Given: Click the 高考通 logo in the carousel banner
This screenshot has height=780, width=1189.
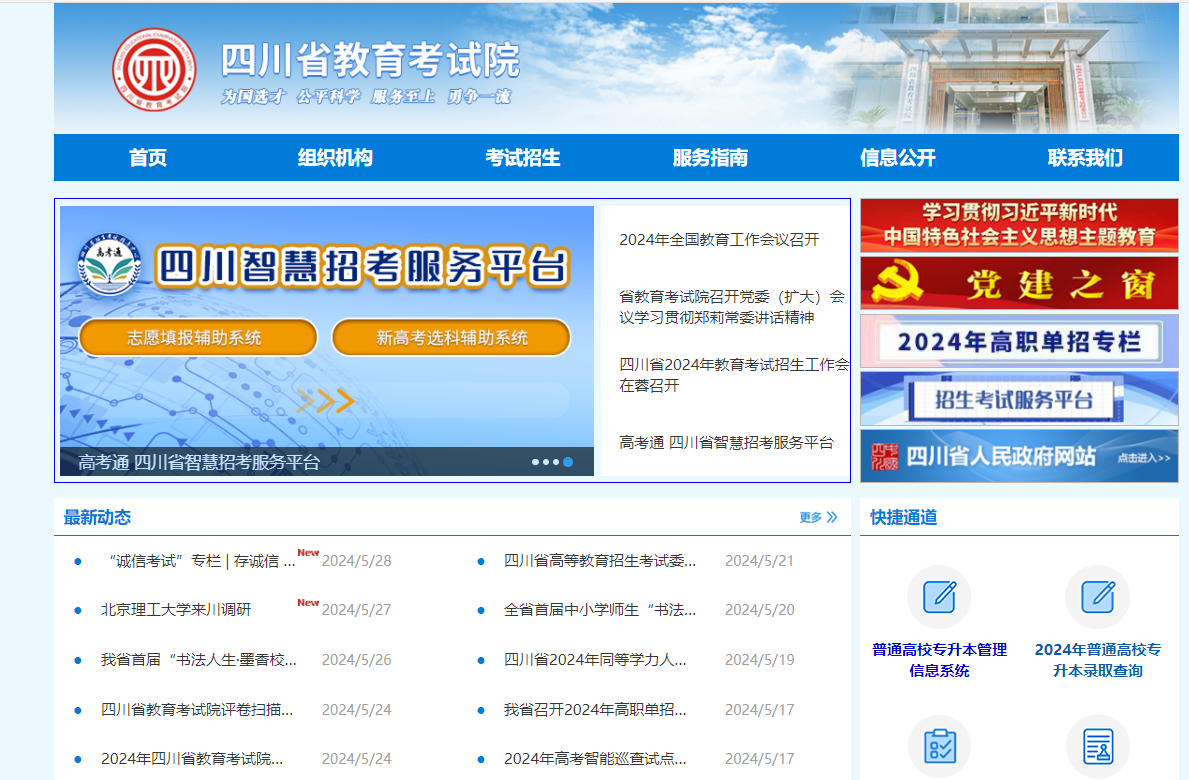Looking at the screenshot, I should pos(107,265).
